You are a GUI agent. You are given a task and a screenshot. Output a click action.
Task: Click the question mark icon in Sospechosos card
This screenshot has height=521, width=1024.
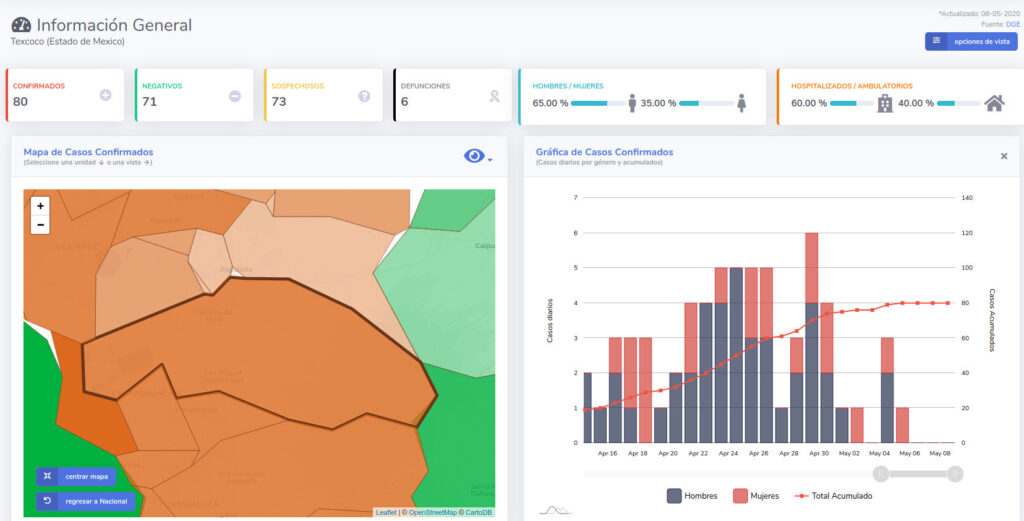[365, 96]
